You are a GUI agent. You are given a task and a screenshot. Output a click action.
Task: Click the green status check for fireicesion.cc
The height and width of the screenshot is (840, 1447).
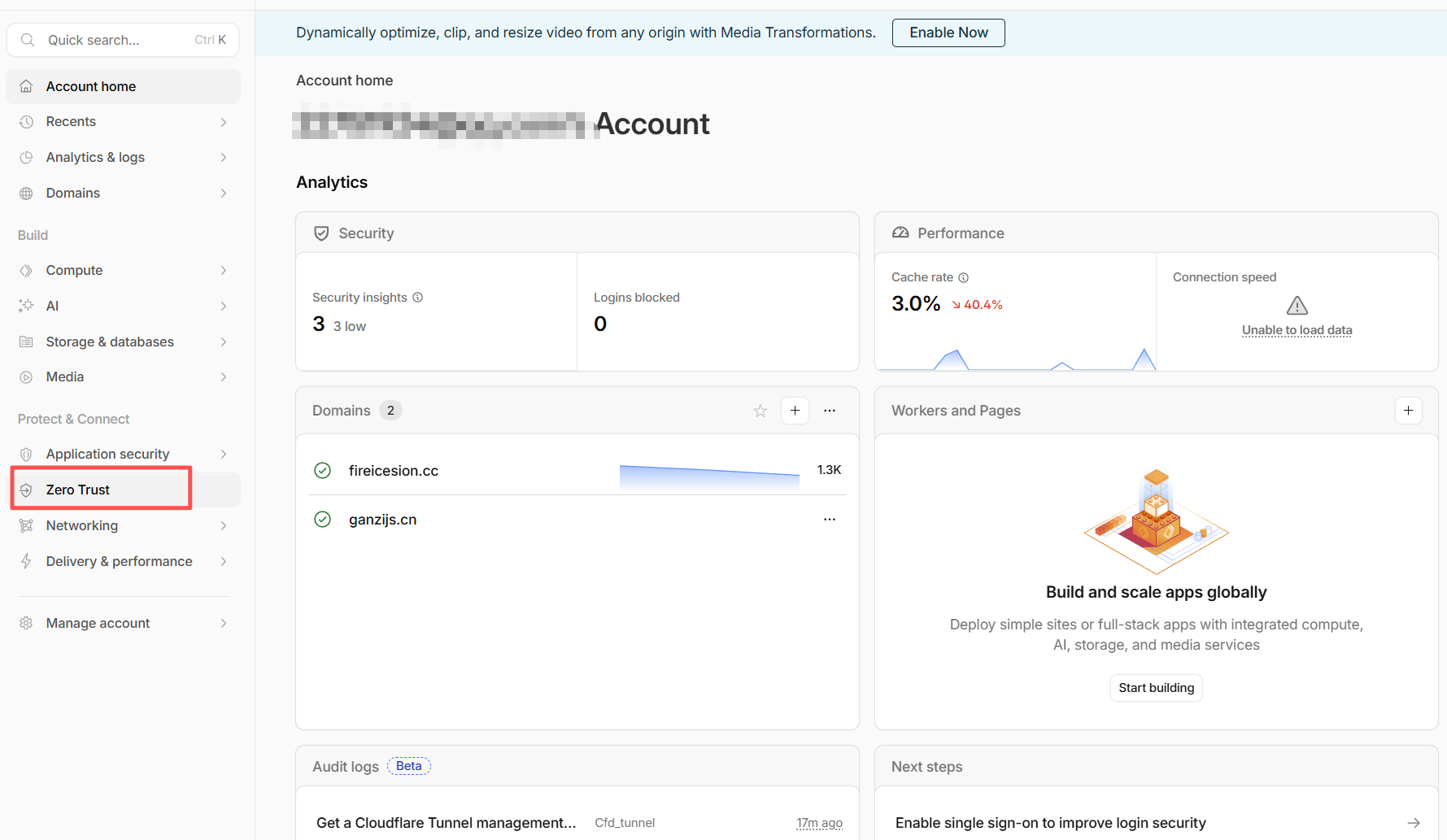(x=323, y=470)
